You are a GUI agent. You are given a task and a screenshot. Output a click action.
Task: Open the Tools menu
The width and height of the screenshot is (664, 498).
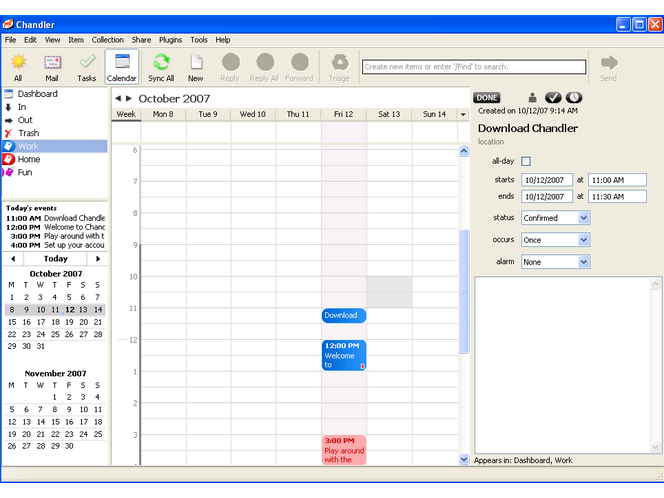tap(199, 40)
